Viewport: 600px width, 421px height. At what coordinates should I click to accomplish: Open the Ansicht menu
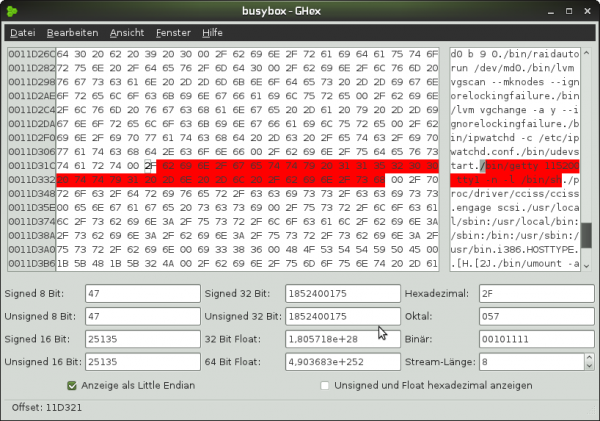pyautogui.click(x=127, y=33)
